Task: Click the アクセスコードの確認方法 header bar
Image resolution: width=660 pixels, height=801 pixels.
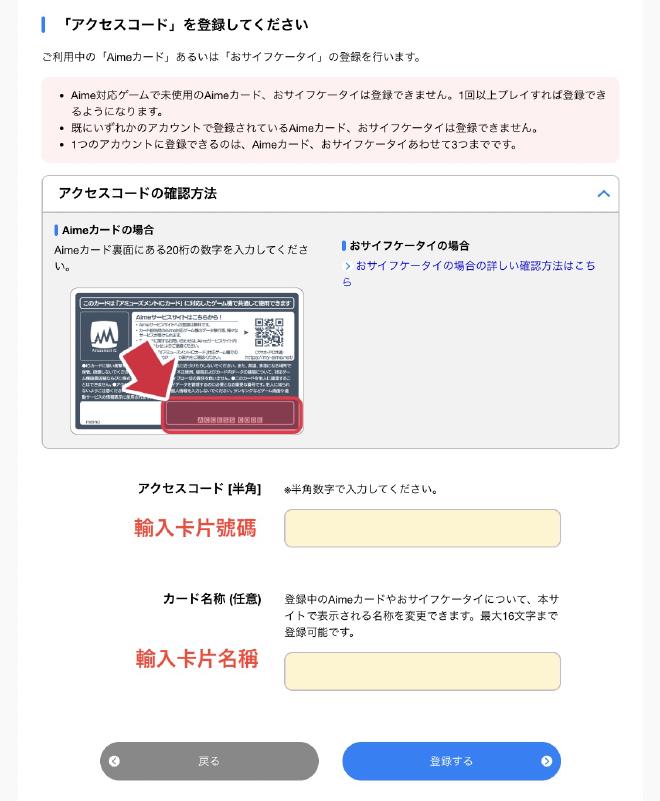Action: coord(330,194)
